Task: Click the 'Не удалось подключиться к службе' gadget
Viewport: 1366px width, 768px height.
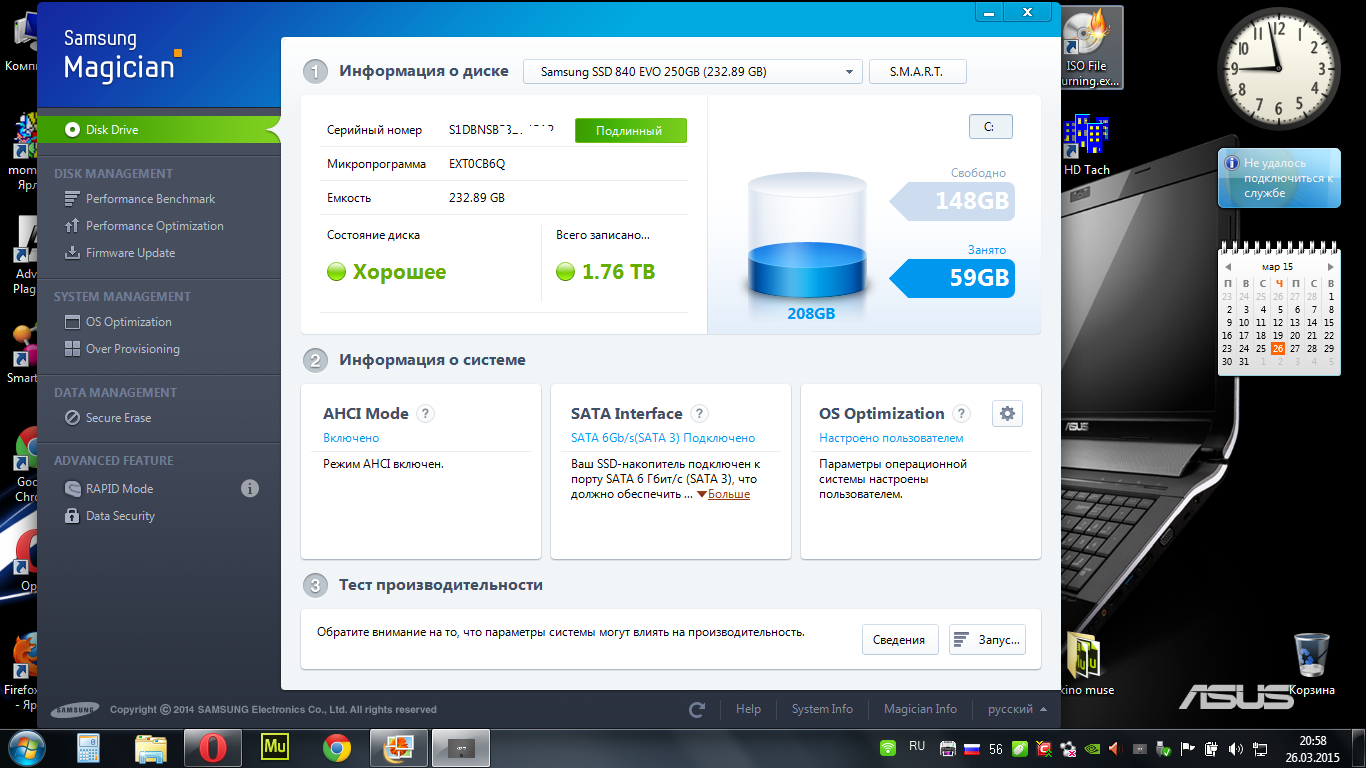Action: [x=1279, y=178]
